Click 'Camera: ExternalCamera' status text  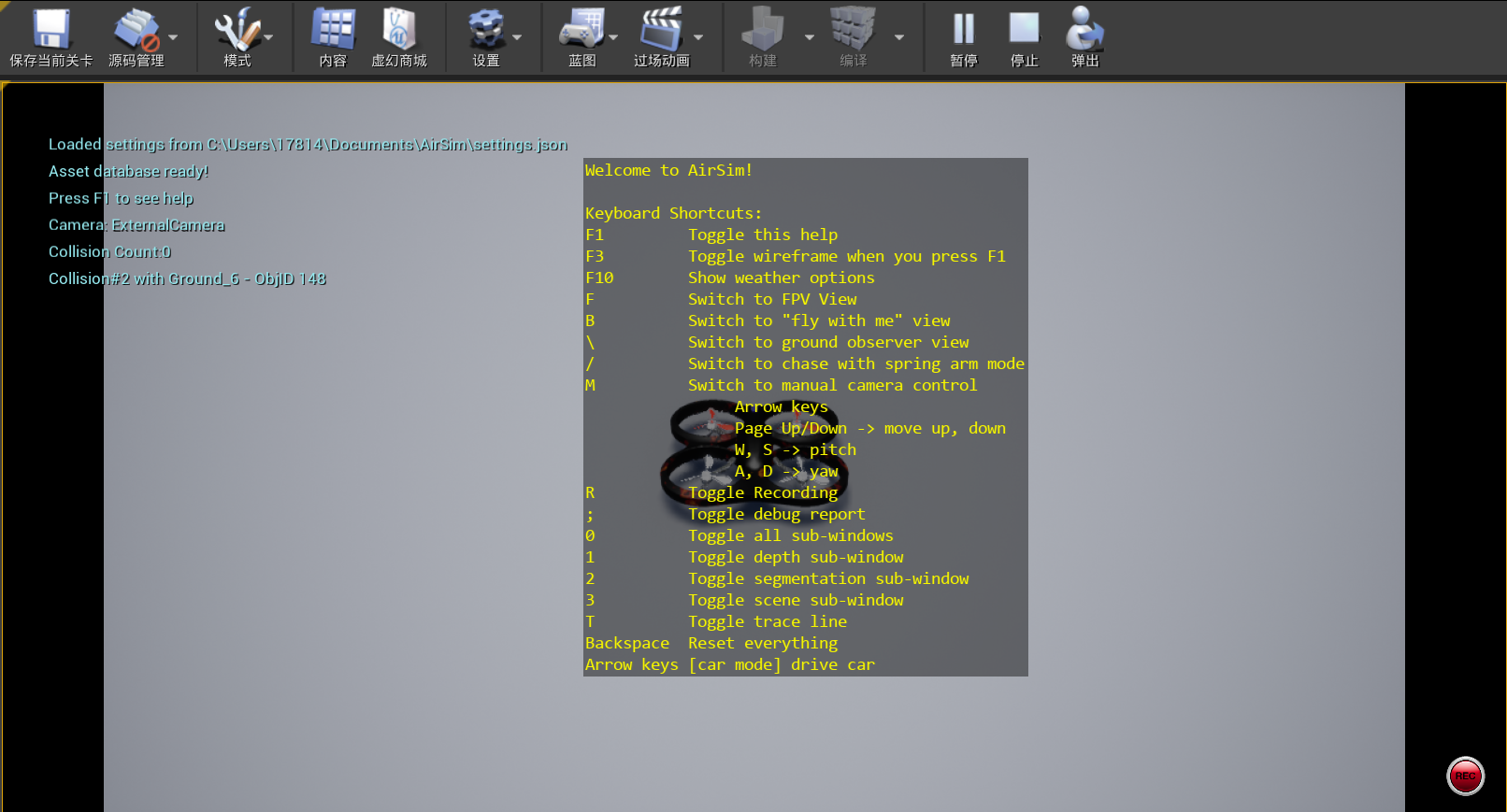pos(136,225)
